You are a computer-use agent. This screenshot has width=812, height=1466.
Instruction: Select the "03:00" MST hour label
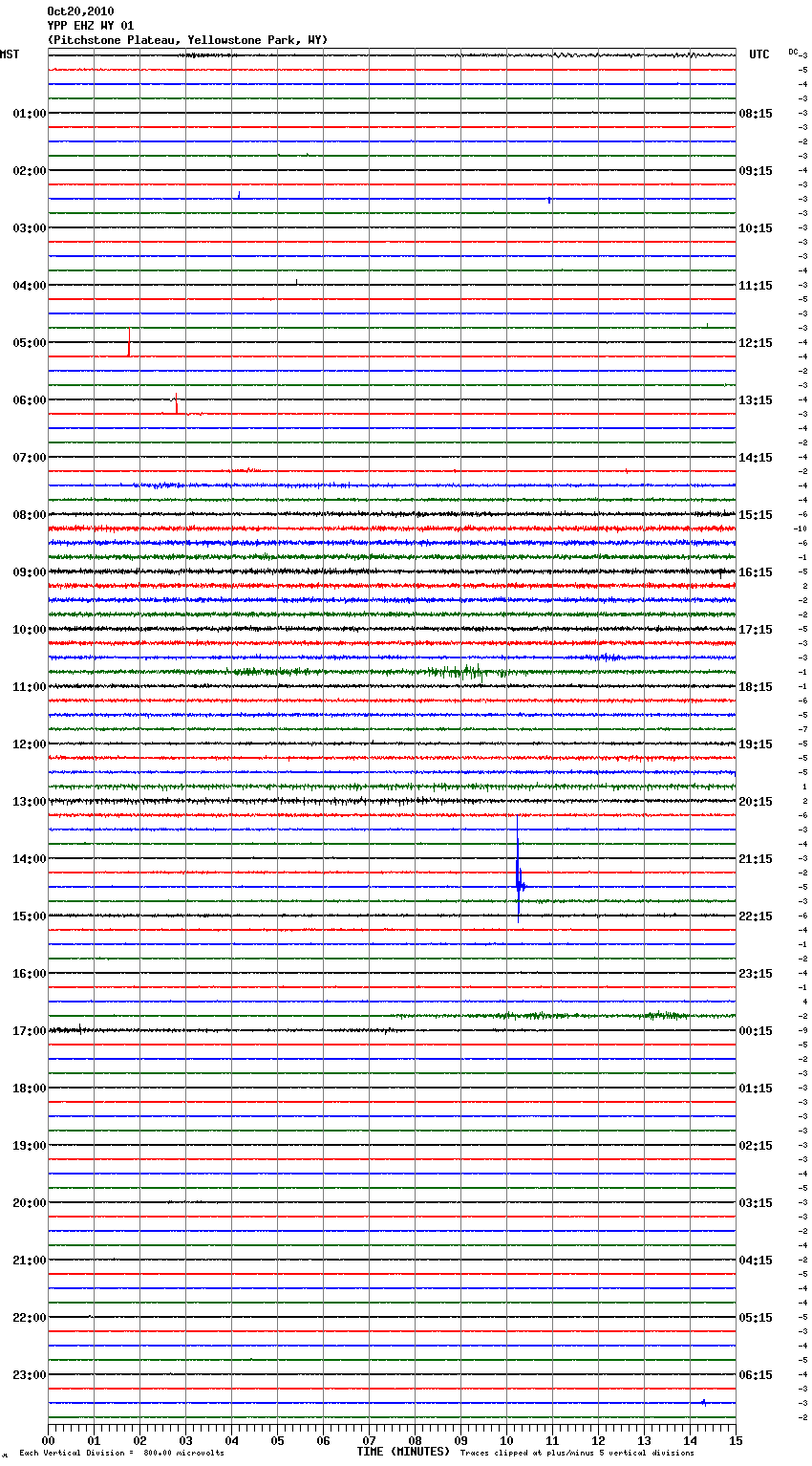(x=30, y=228)
